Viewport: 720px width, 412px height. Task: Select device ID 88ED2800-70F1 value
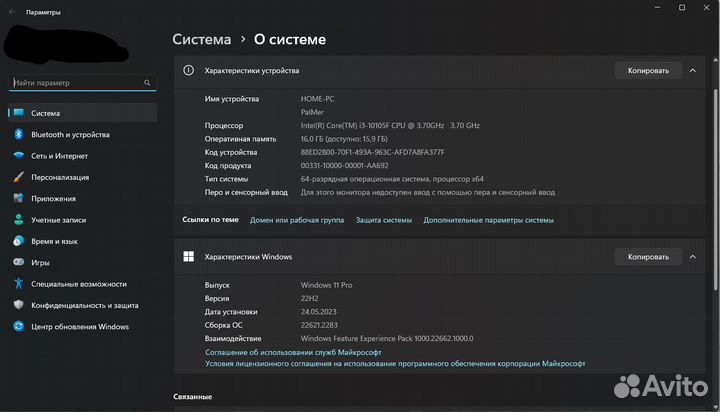pos(372,152)
